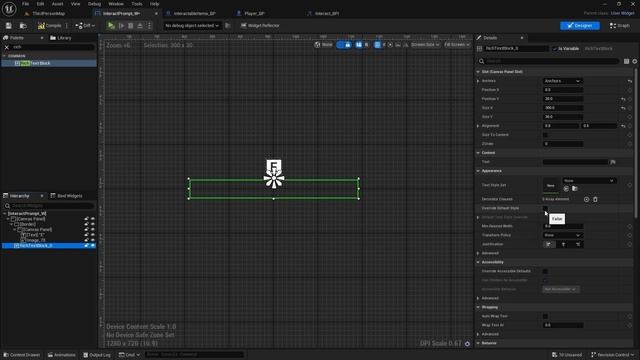Open the play options three-dot menu
Viewport: 640px width, 360px height.
(x=149, y=26)
